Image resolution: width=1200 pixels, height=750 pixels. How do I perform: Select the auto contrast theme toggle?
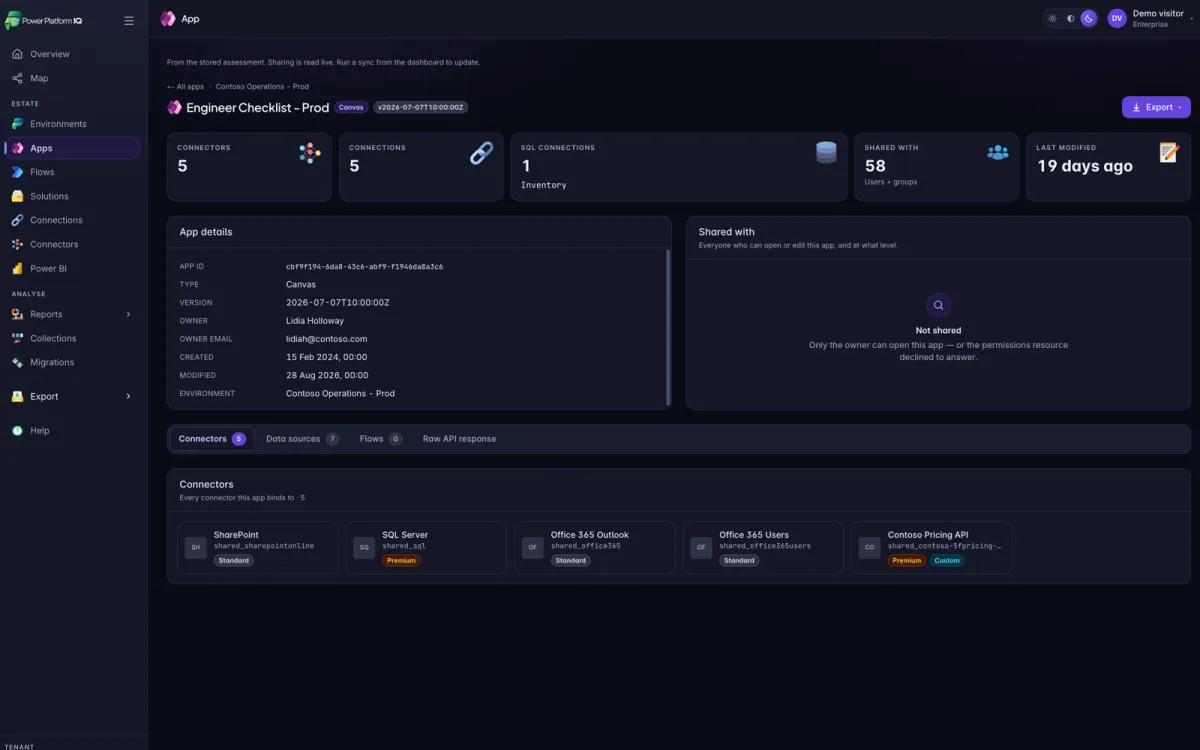point(1070,18)
